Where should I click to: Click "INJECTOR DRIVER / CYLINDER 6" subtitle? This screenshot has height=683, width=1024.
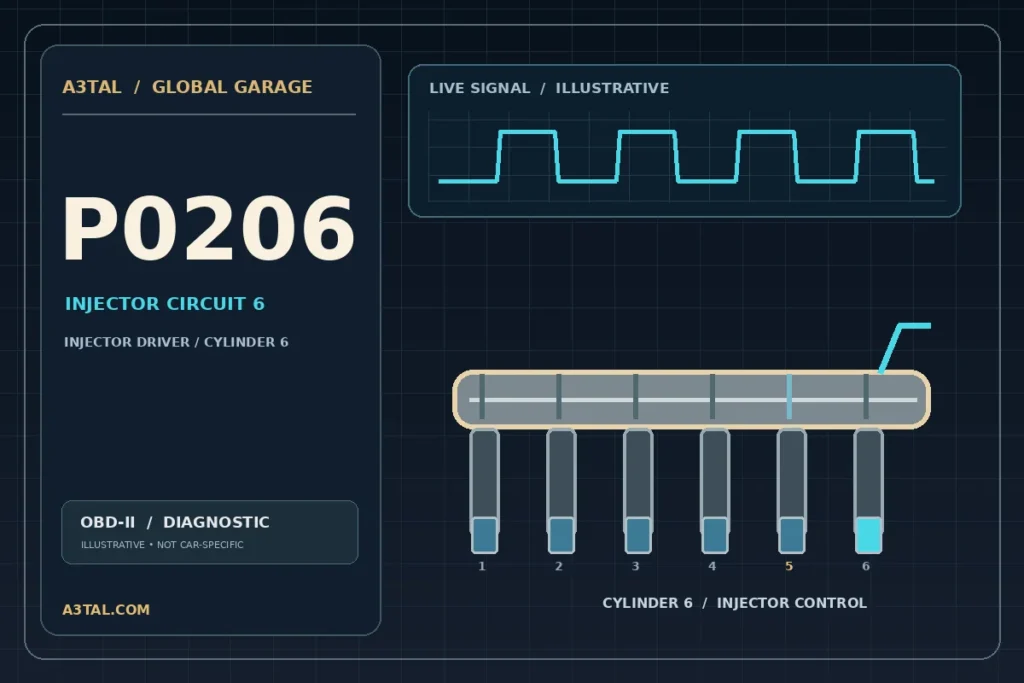(x=176, y=342)
